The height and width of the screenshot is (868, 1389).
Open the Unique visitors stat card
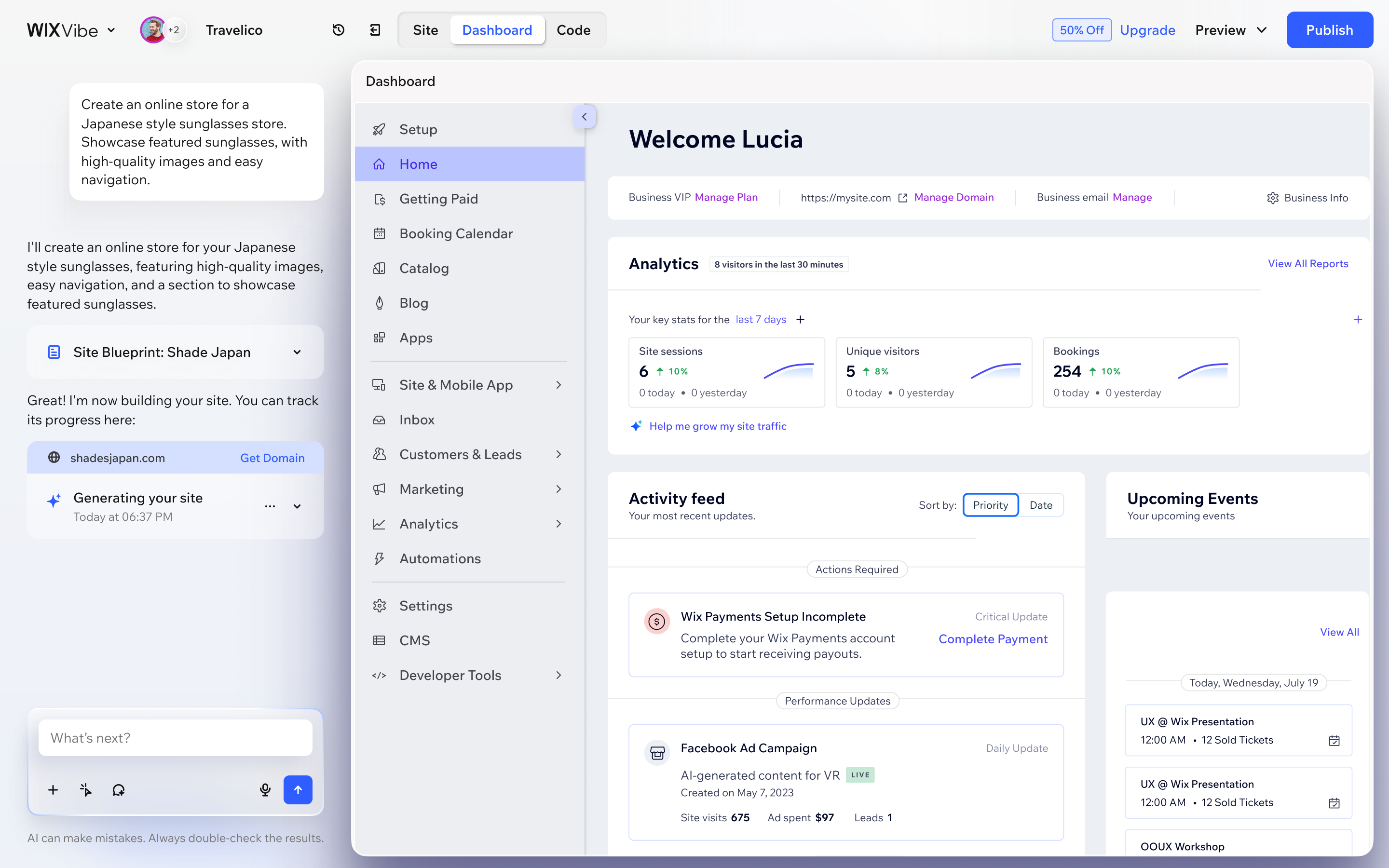coord(934,372)
